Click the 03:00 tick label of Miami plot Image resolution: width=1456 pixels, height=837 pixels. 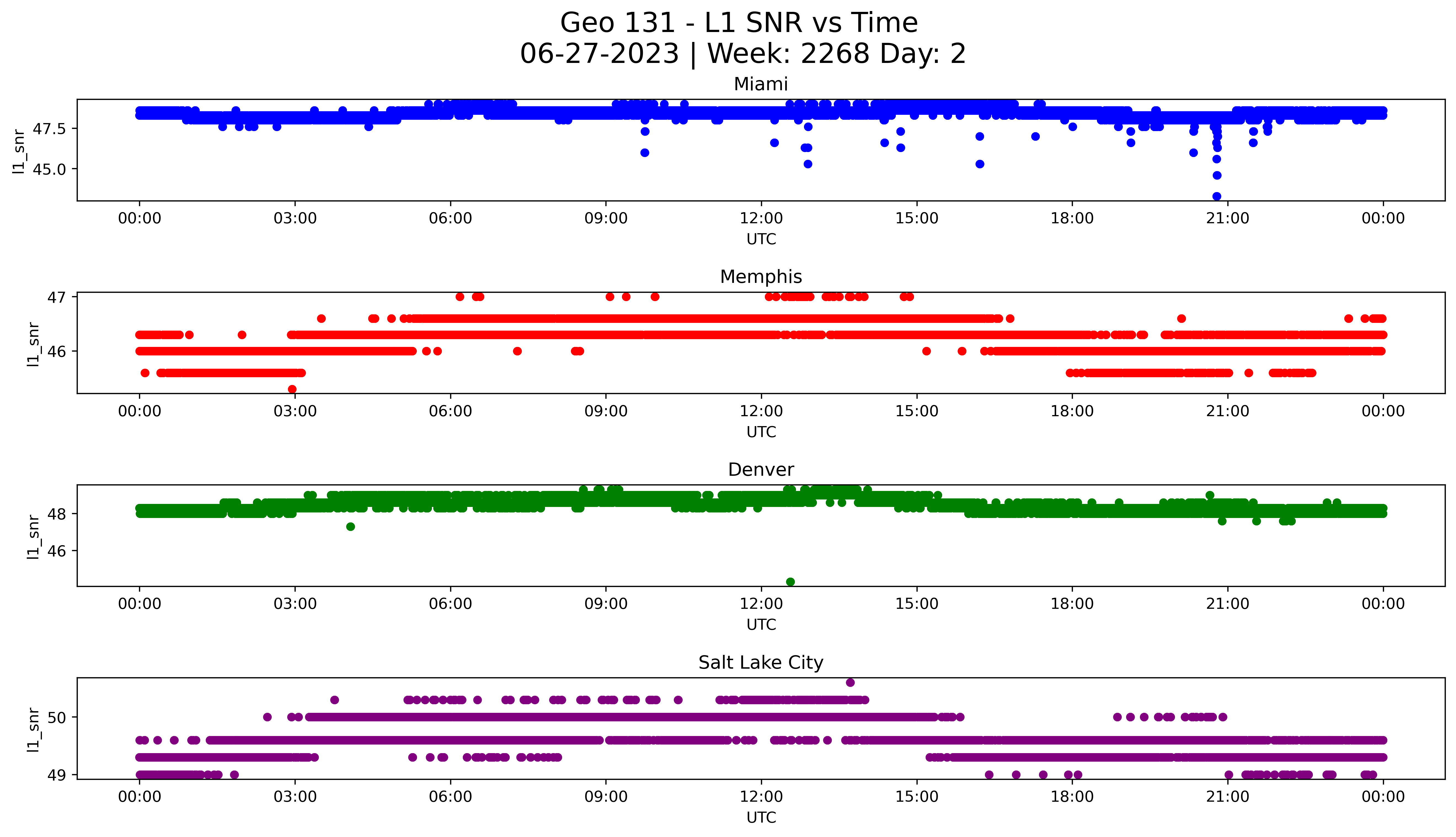pos(295,219)
